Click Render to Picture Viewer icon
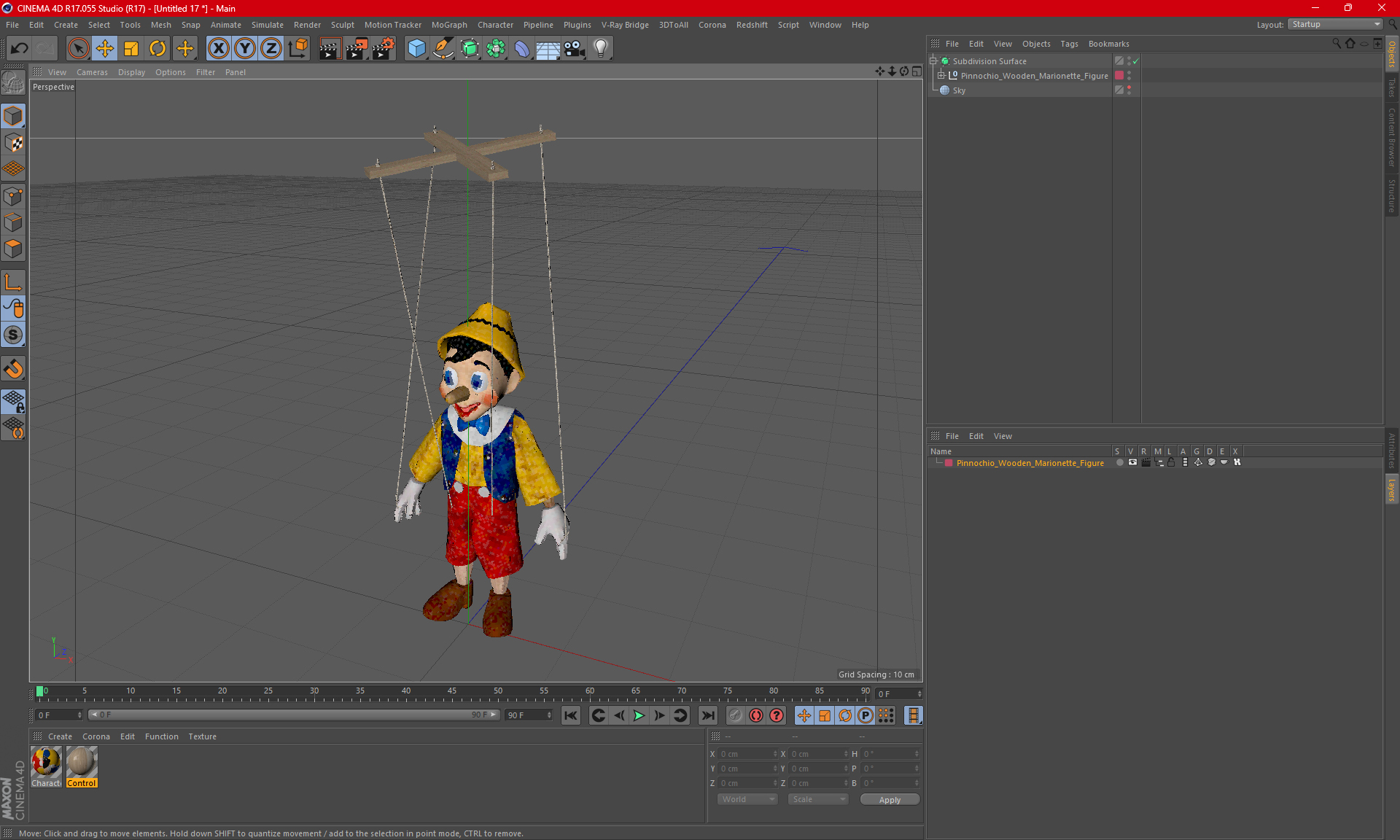Image resolution: width=1400 pixels, height=840 pixels. coord(357,49)
